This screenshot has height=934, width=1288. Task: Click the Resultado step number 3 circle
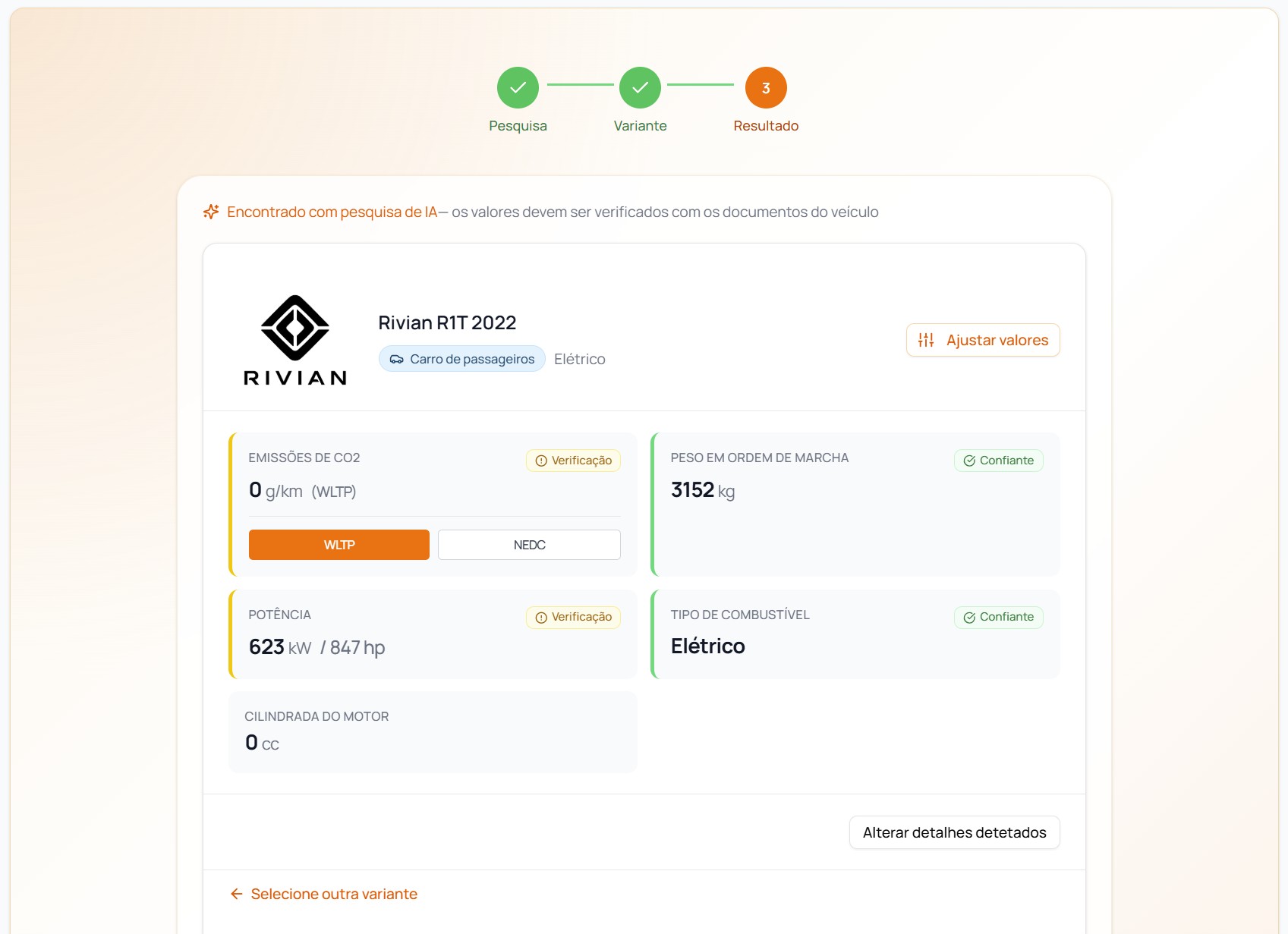[766, 88]
